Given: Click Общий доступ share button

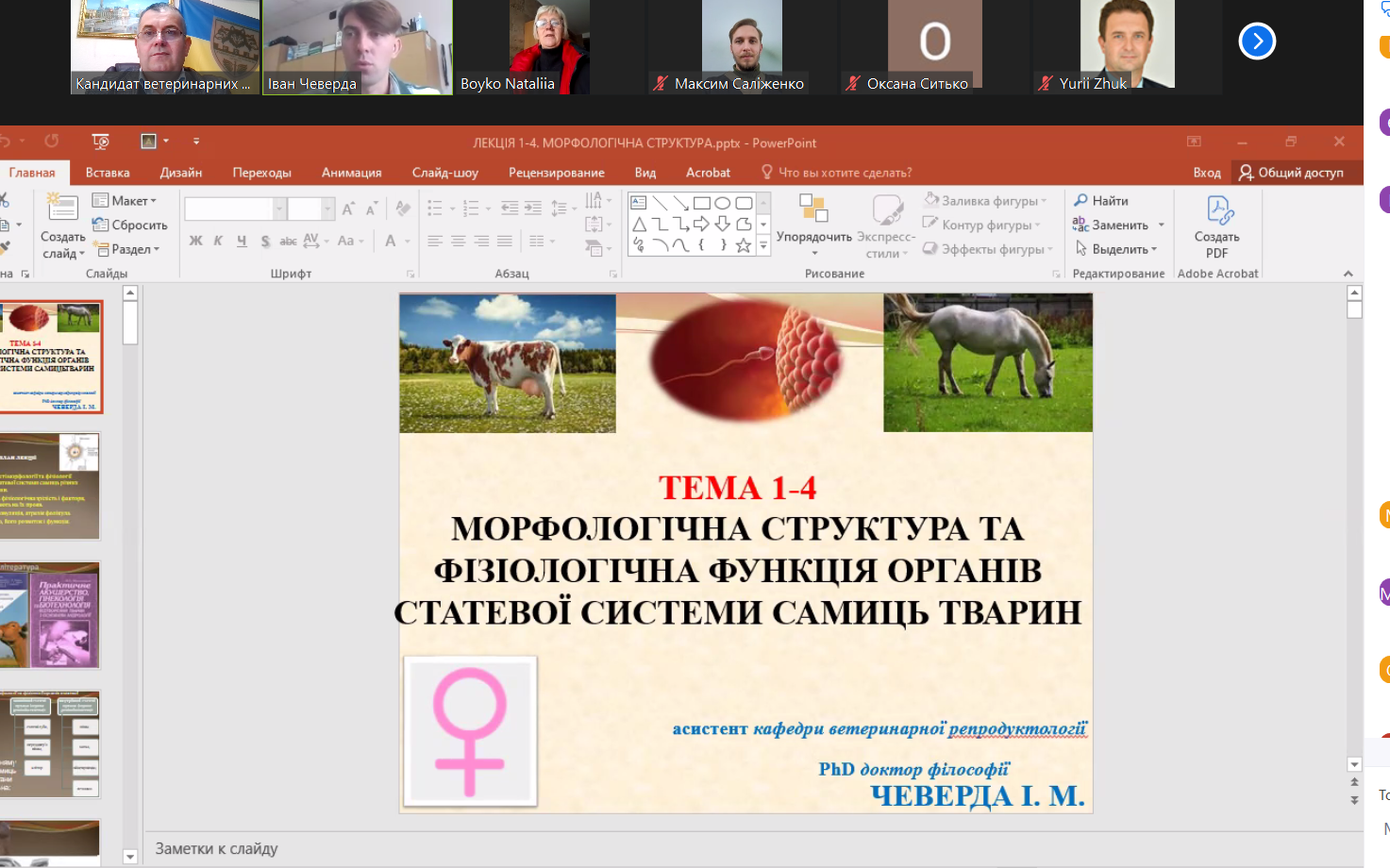Looking at the screenshot, I should coord(1291,173).
